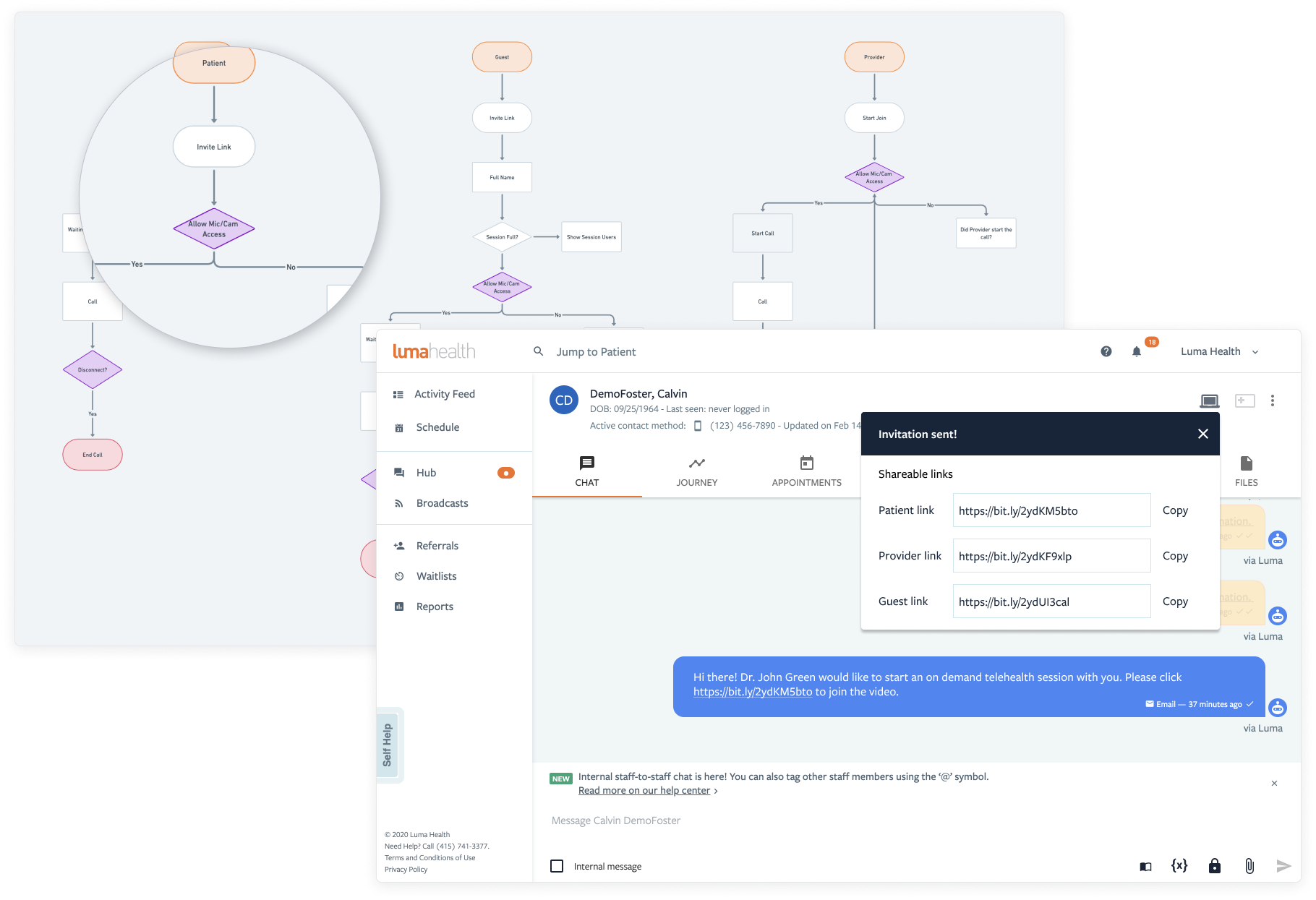Open the Self Help side panel

(388, 745)
